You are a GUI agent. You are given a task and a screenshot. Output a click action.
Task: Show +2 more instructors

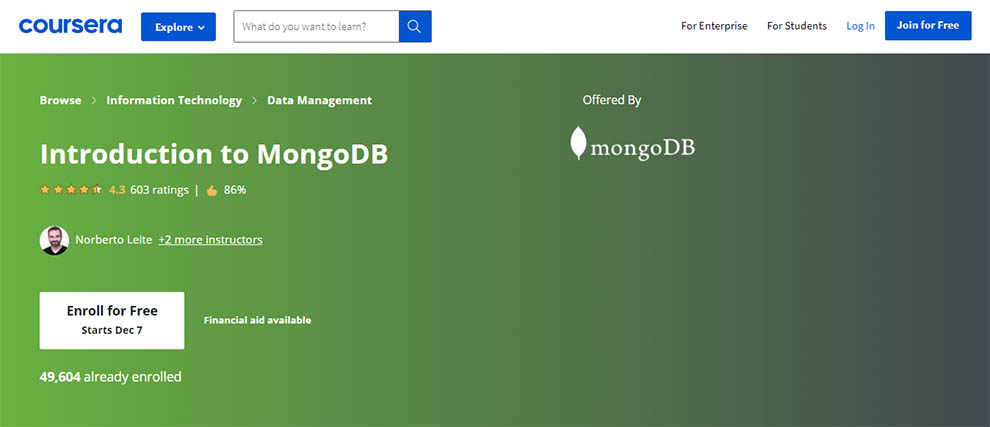210,240
